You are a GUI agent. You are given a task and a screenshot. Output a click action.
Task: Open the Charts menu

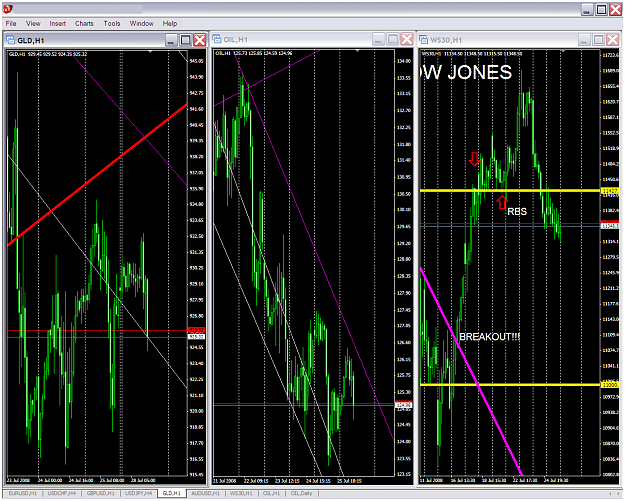pyautogui.click(x=84, y=24)
